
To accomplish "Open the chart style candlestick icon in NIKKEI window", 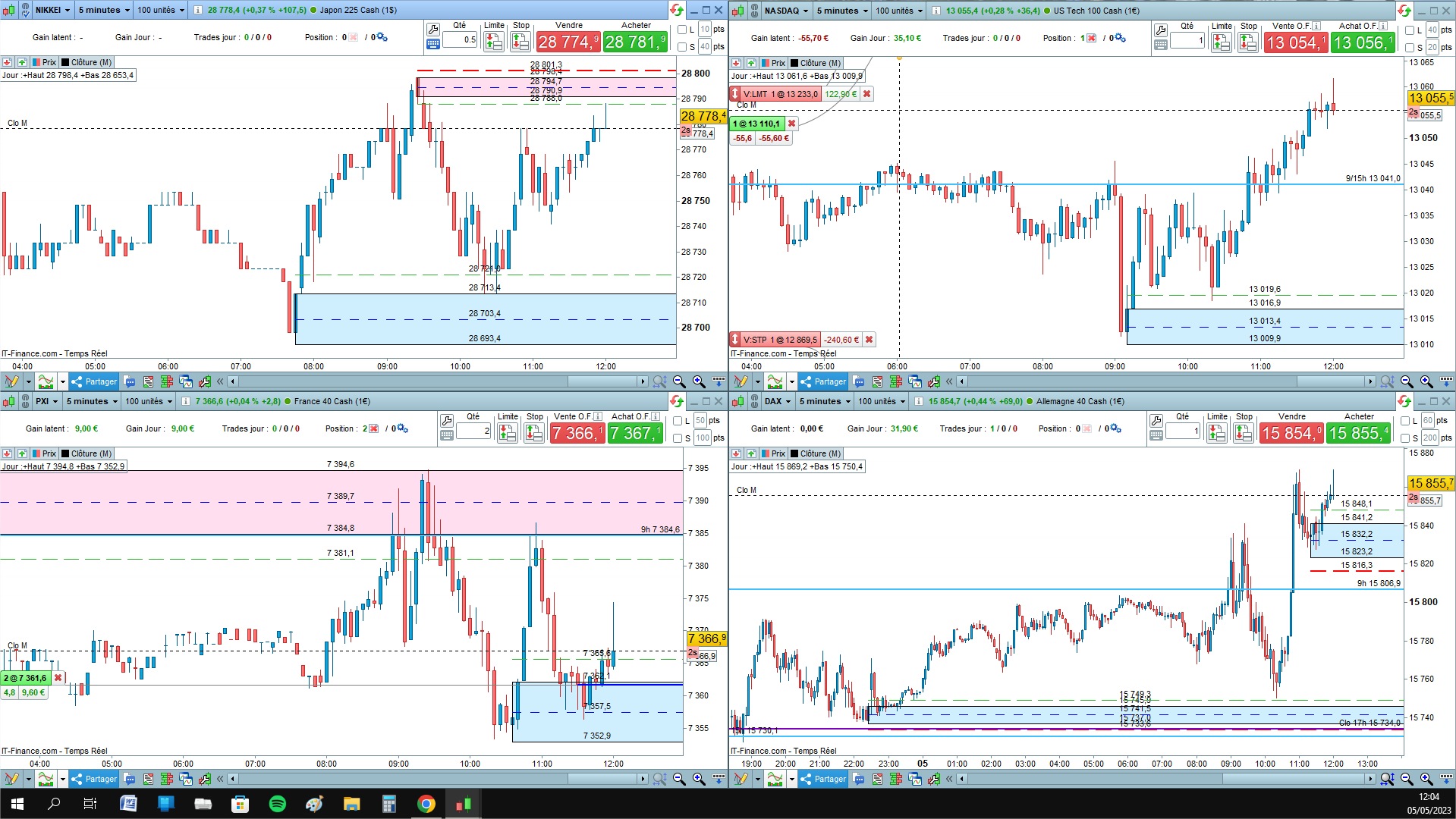I will (x=8, y=10).
